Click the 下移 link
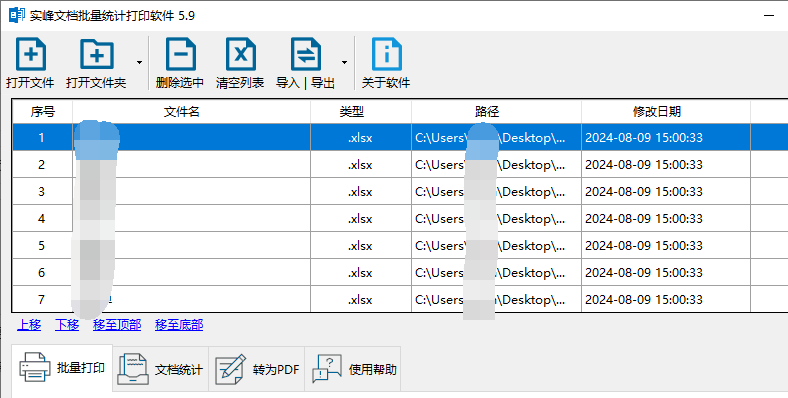This screenshot has width=788, height=398. (67, 325)
